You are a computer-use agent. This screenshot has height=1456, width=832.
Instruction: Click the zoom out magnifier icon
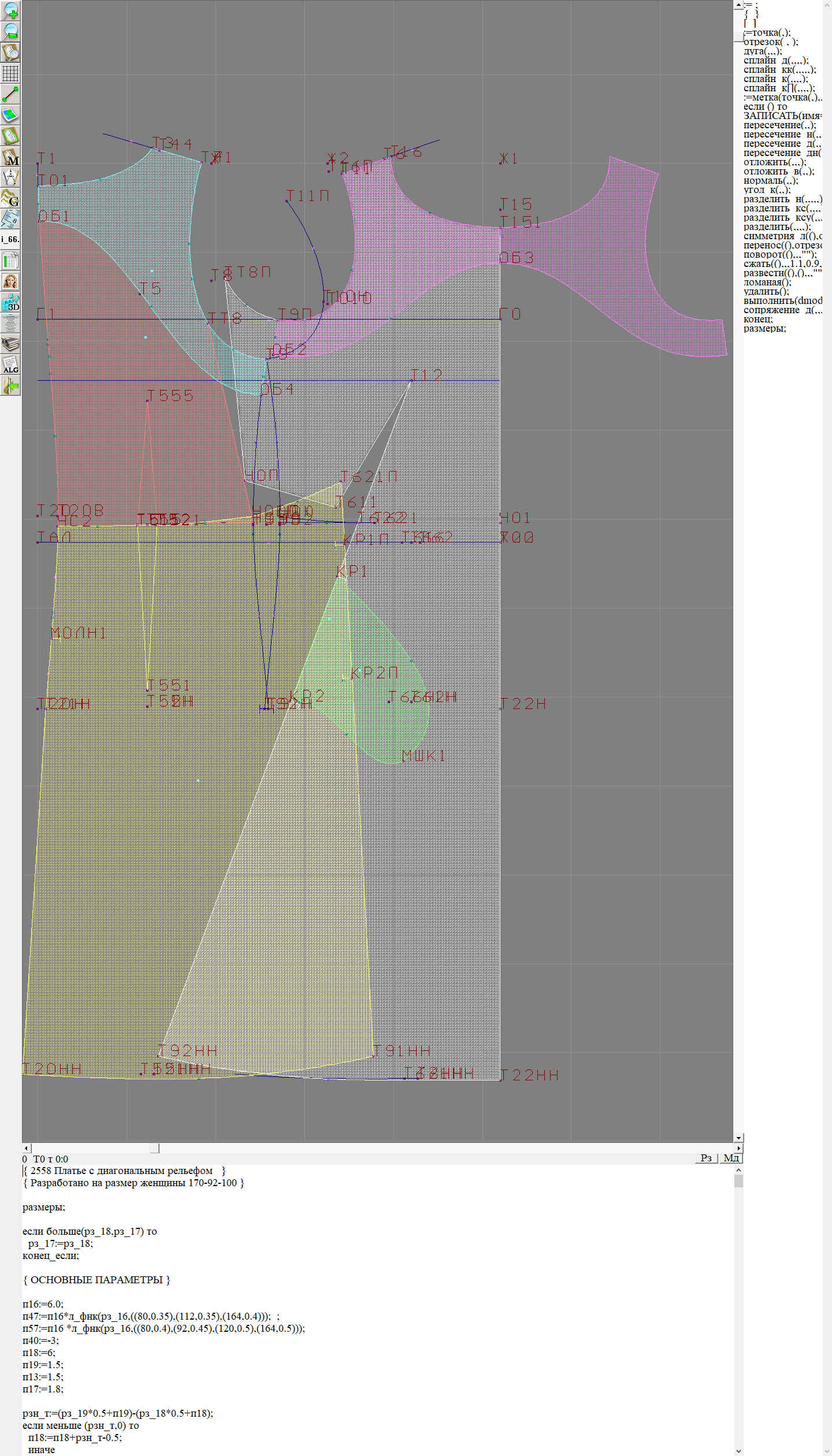tap(10, 31)
